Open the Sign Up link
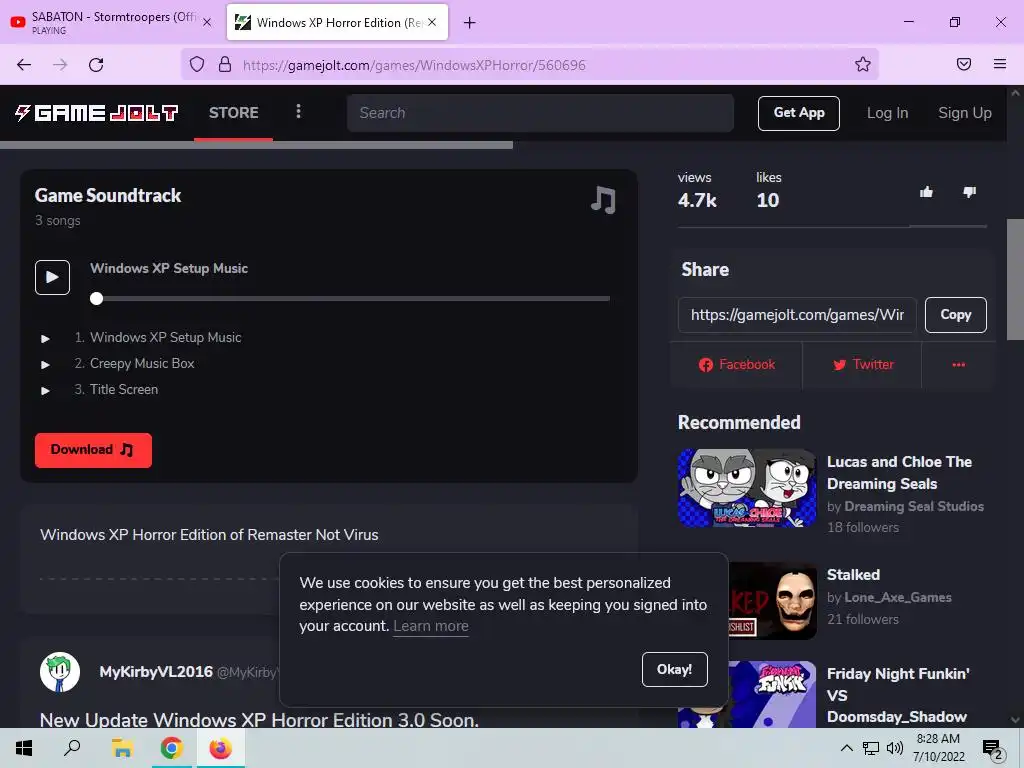Screen dimensions: 1024x768 (x=965, y=113)
